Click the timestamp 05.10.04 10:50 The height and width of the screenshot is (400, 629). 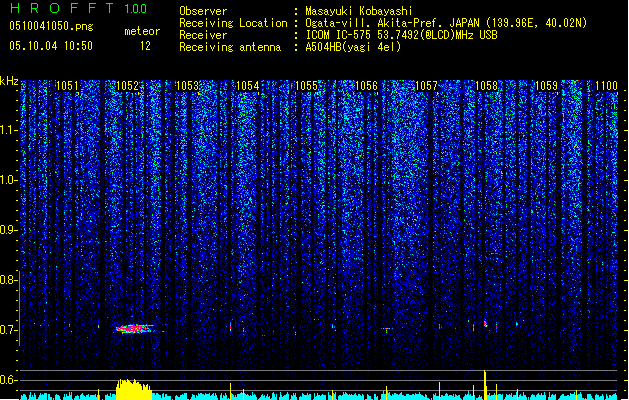pos(51,46)
